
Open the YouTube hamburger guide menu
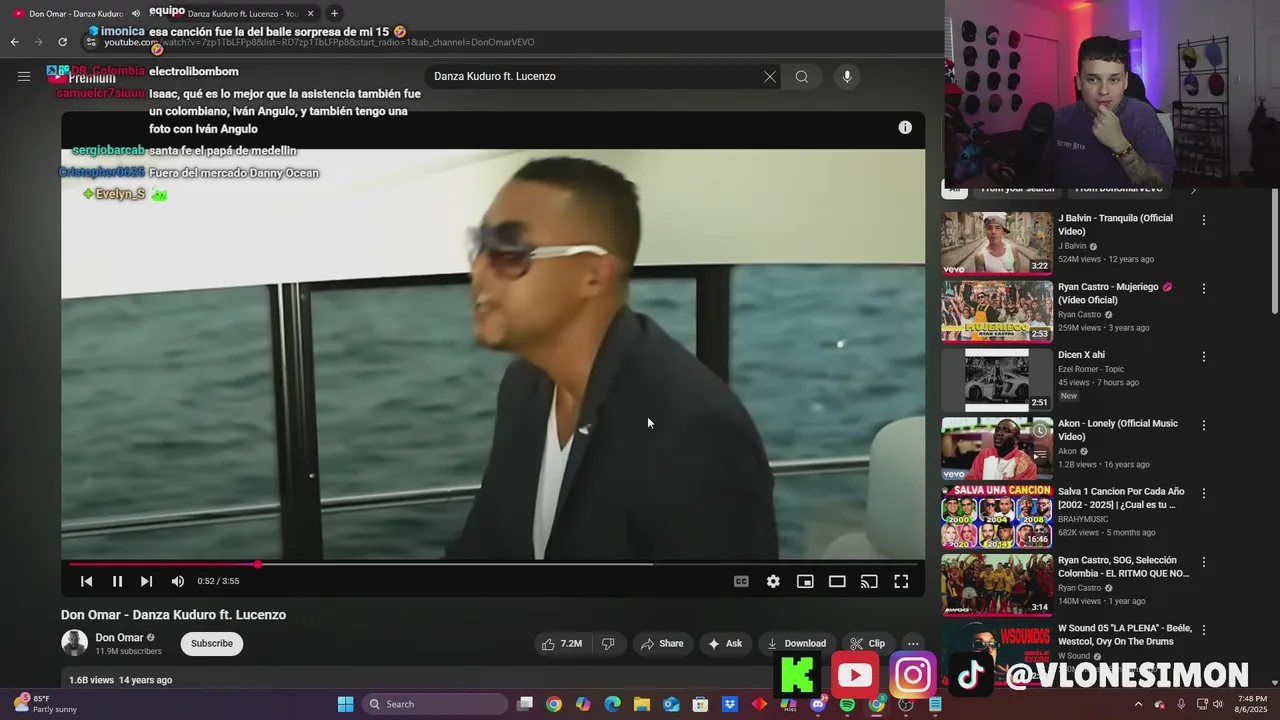(24, 76)
